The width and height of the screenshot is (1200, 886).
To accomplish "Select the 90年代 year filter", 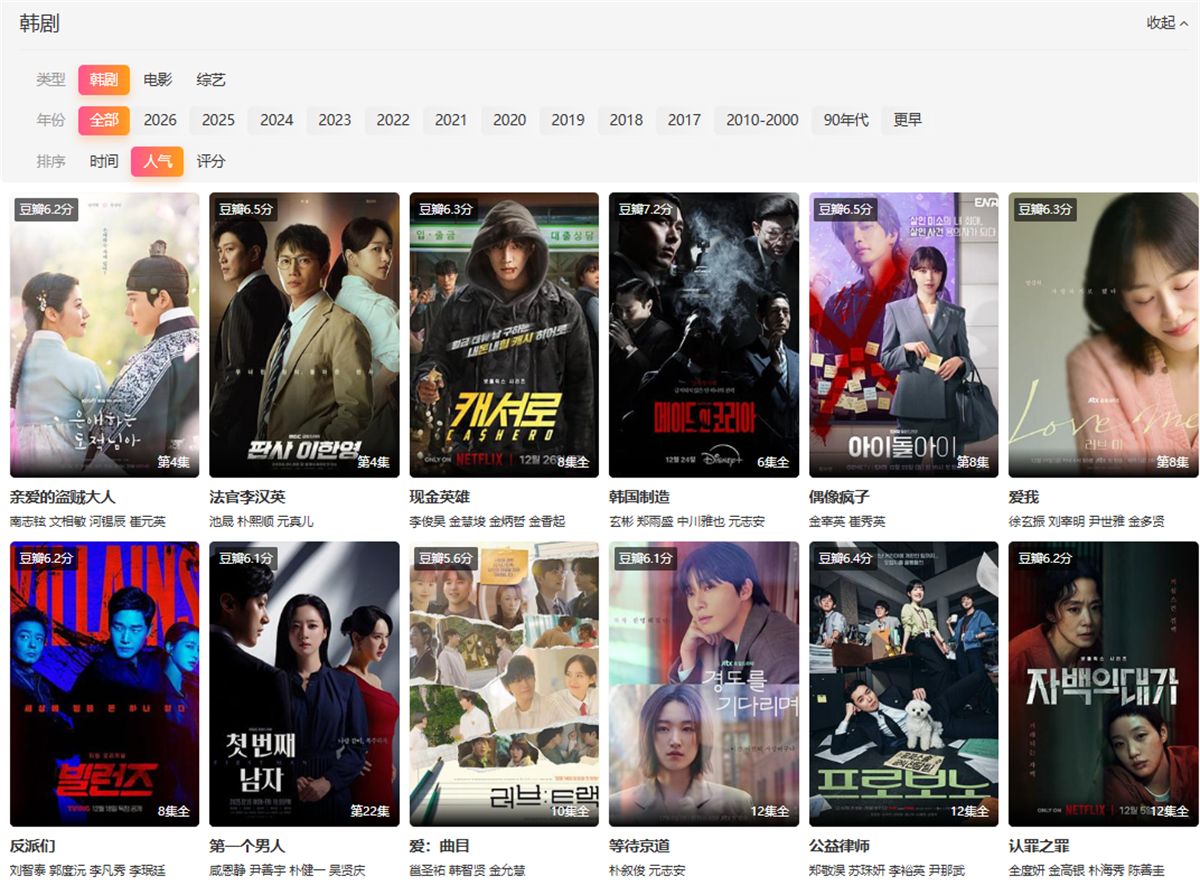I will pos(846,120).
